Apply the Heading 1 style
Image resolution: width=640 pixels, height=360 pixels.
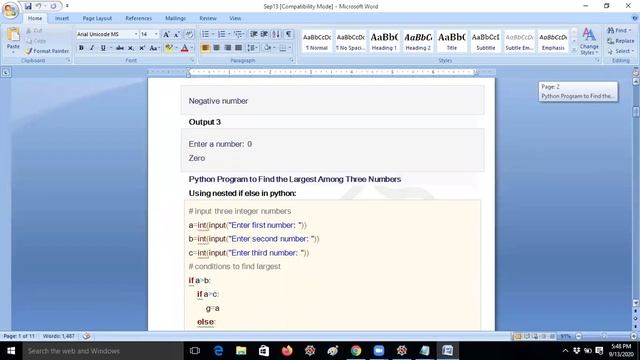384,41
